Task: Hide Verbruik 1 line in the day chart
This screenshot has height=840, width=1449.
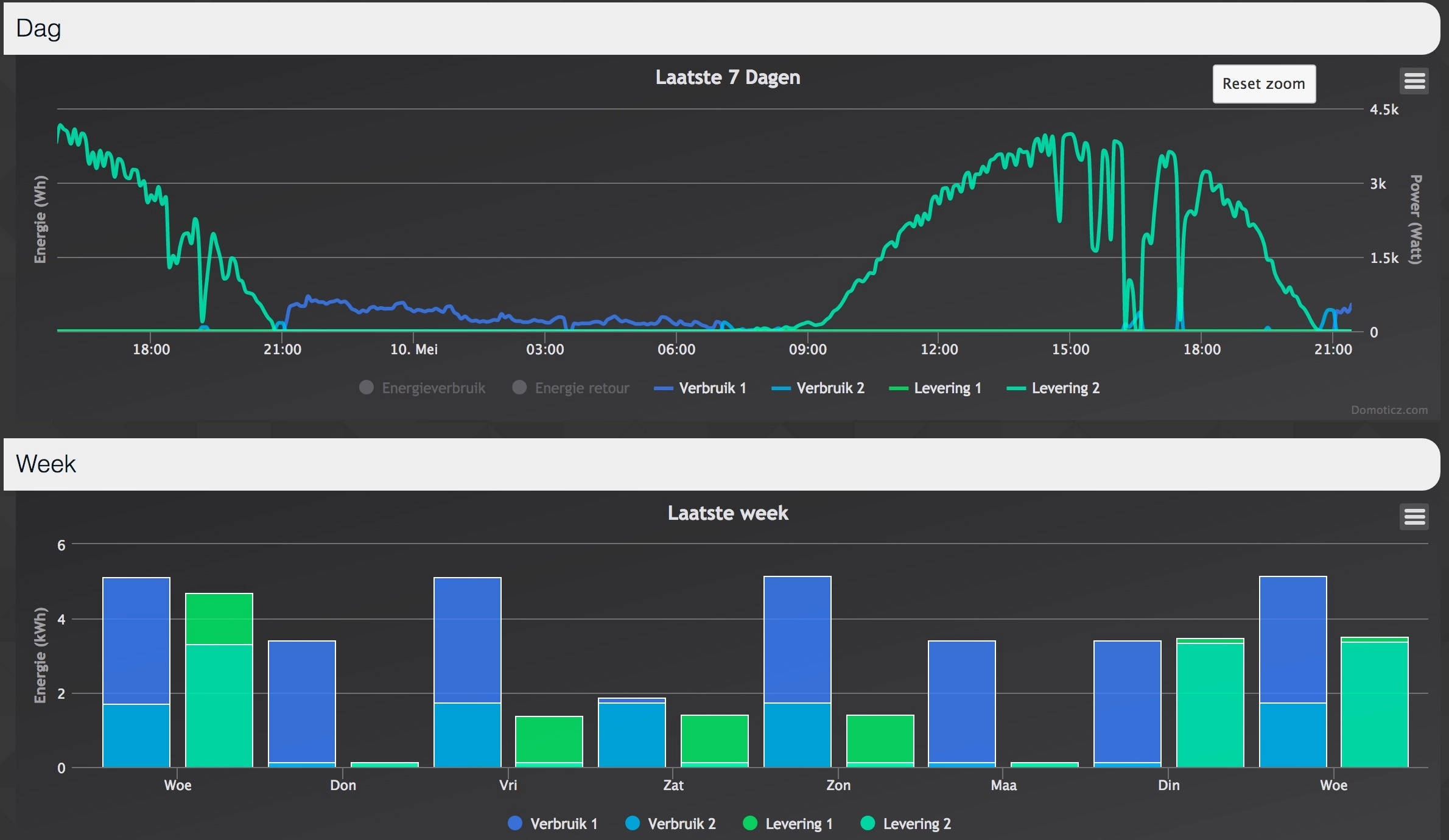Action: point(712,388)
